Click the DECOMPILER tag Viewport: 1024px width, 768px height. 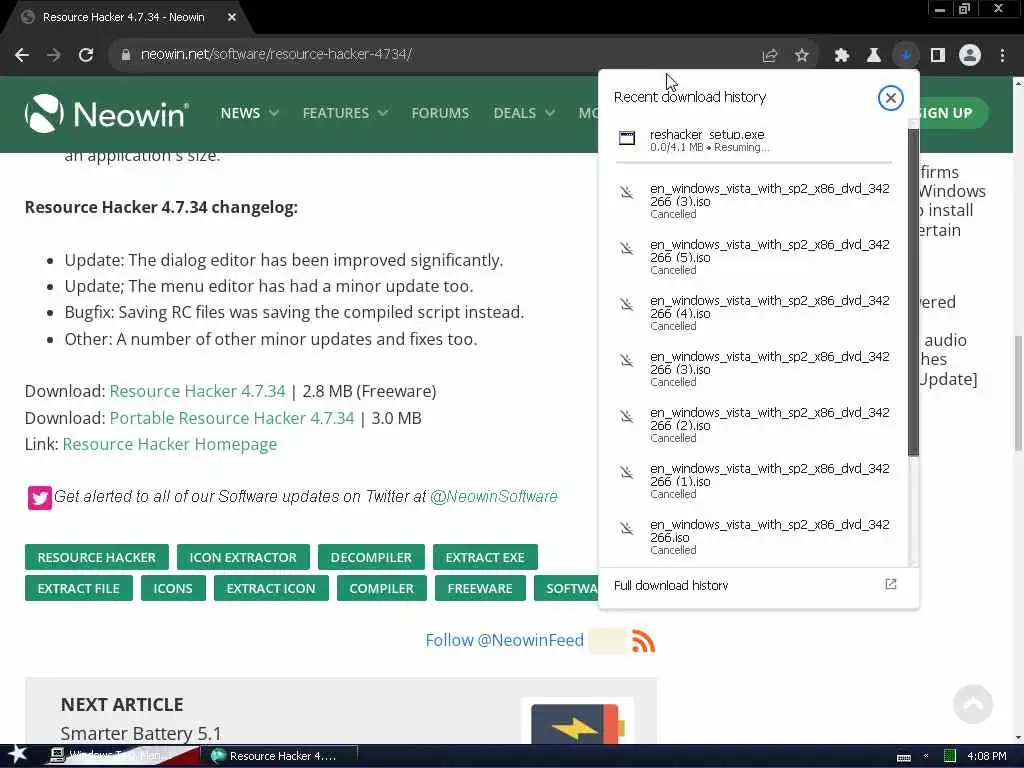click(x=371, y=557)
